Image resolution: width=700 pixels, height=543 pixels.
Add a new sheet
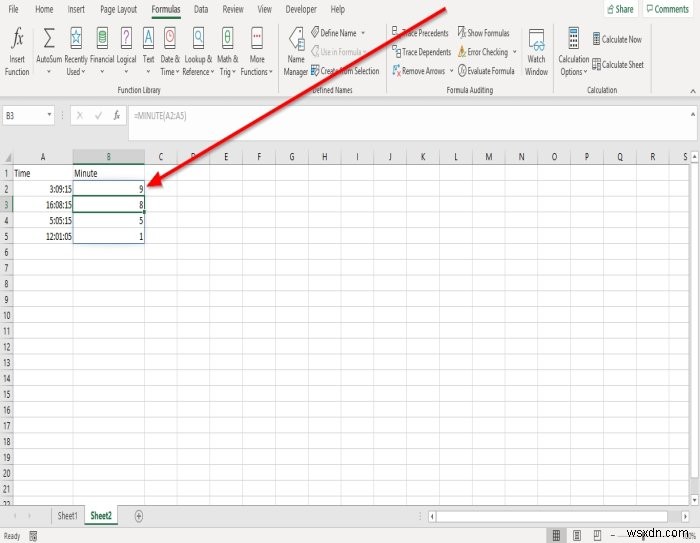(x=139, y=516)
